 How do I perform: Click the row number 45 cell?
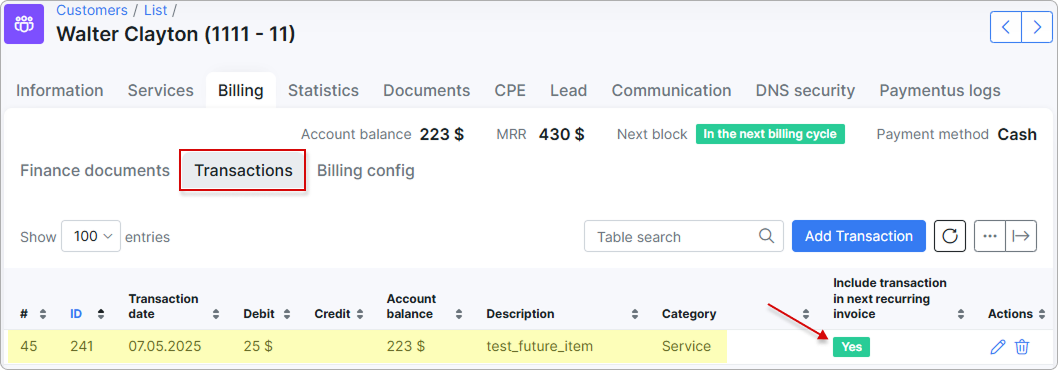coord(29,346)
